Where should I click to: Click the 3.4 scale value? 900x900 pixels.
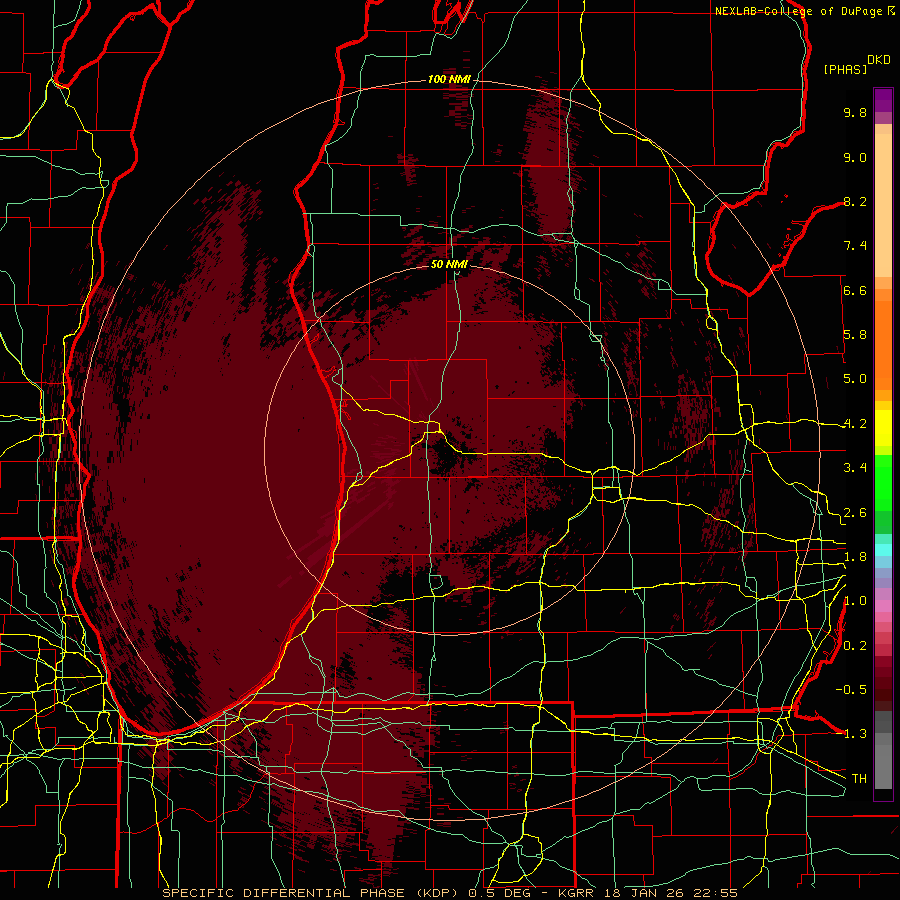[855, 468]
